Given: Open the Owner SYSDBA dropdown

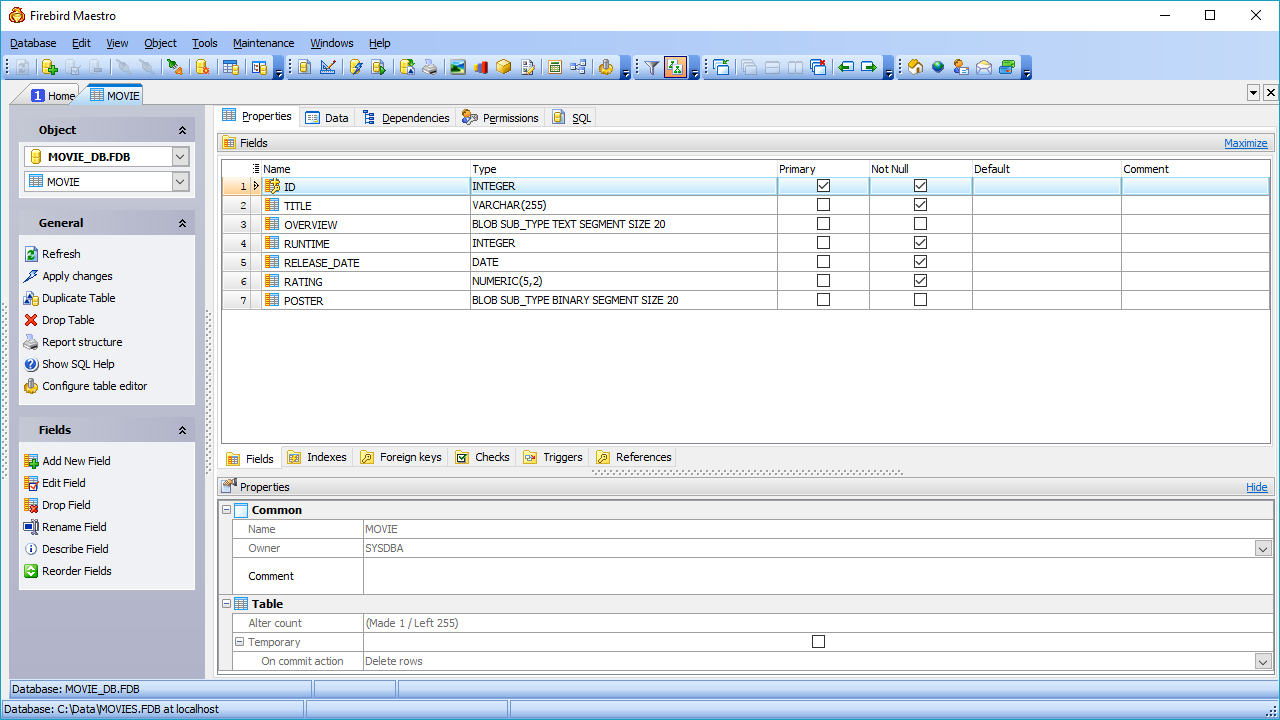Looking at the screenshot, I should point(1263,548).
